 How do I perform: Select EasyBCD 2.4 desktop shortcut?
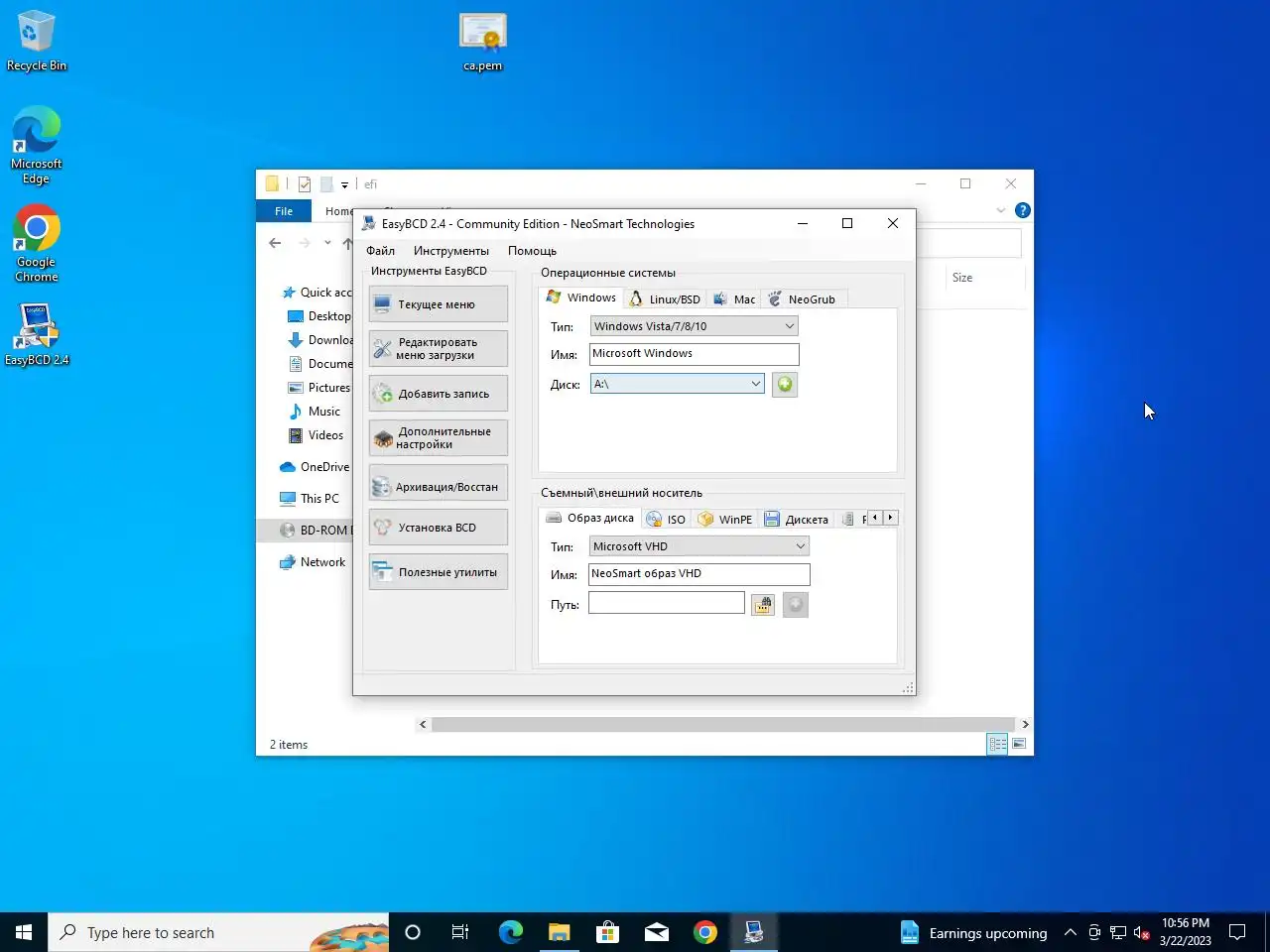pos(37,333)
